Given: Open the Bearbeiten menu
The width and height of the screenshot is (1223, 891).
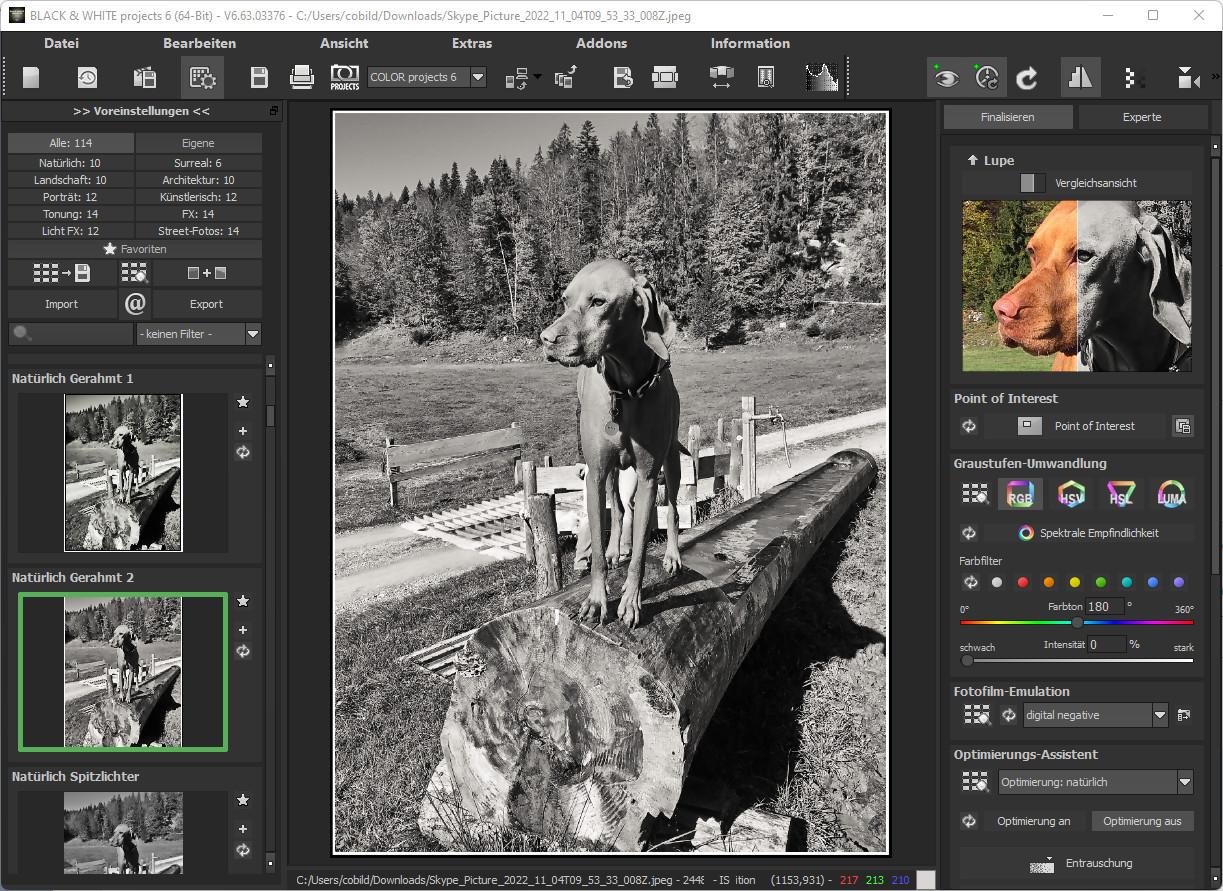Looking at the screenshot, I should 200,43.
